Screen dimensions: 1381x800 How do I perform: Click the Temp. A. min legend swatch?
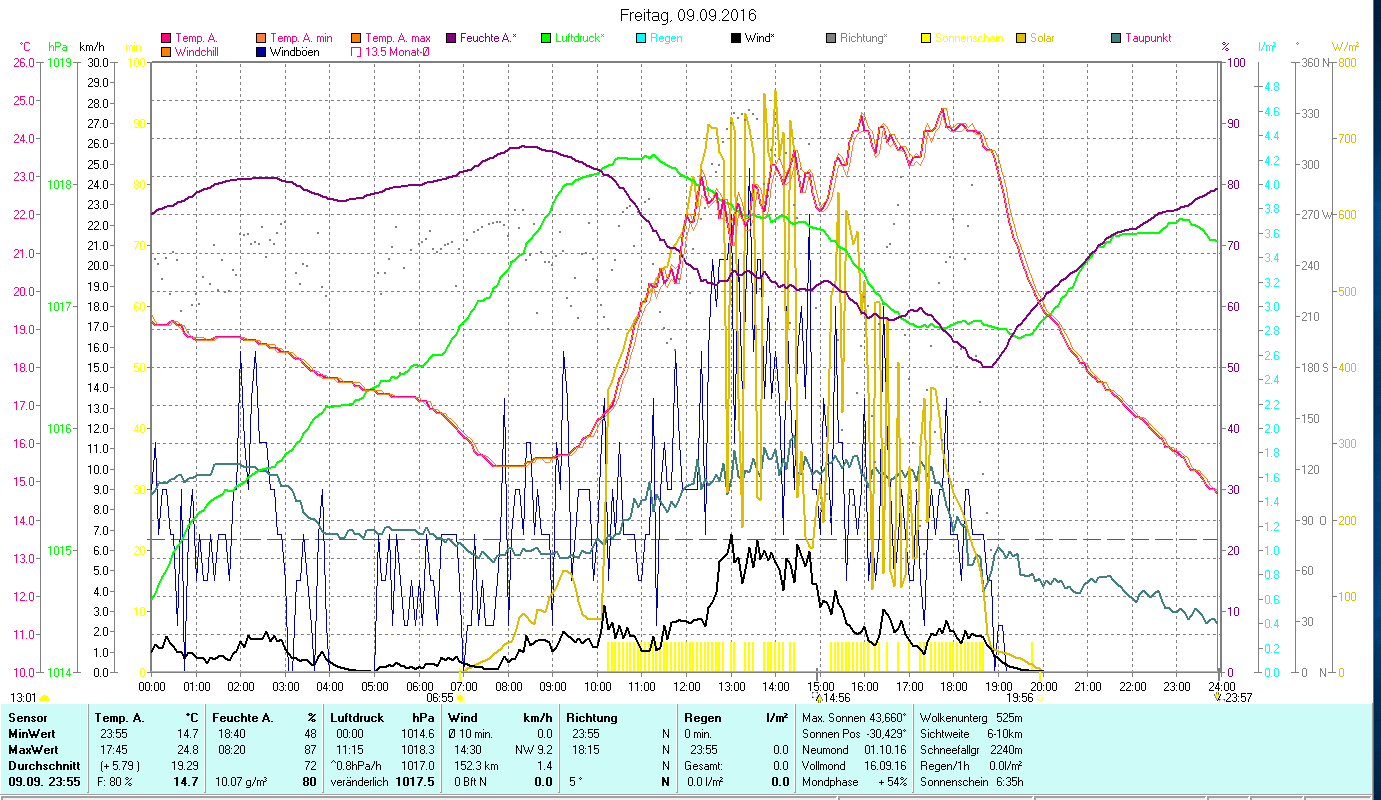262,38
